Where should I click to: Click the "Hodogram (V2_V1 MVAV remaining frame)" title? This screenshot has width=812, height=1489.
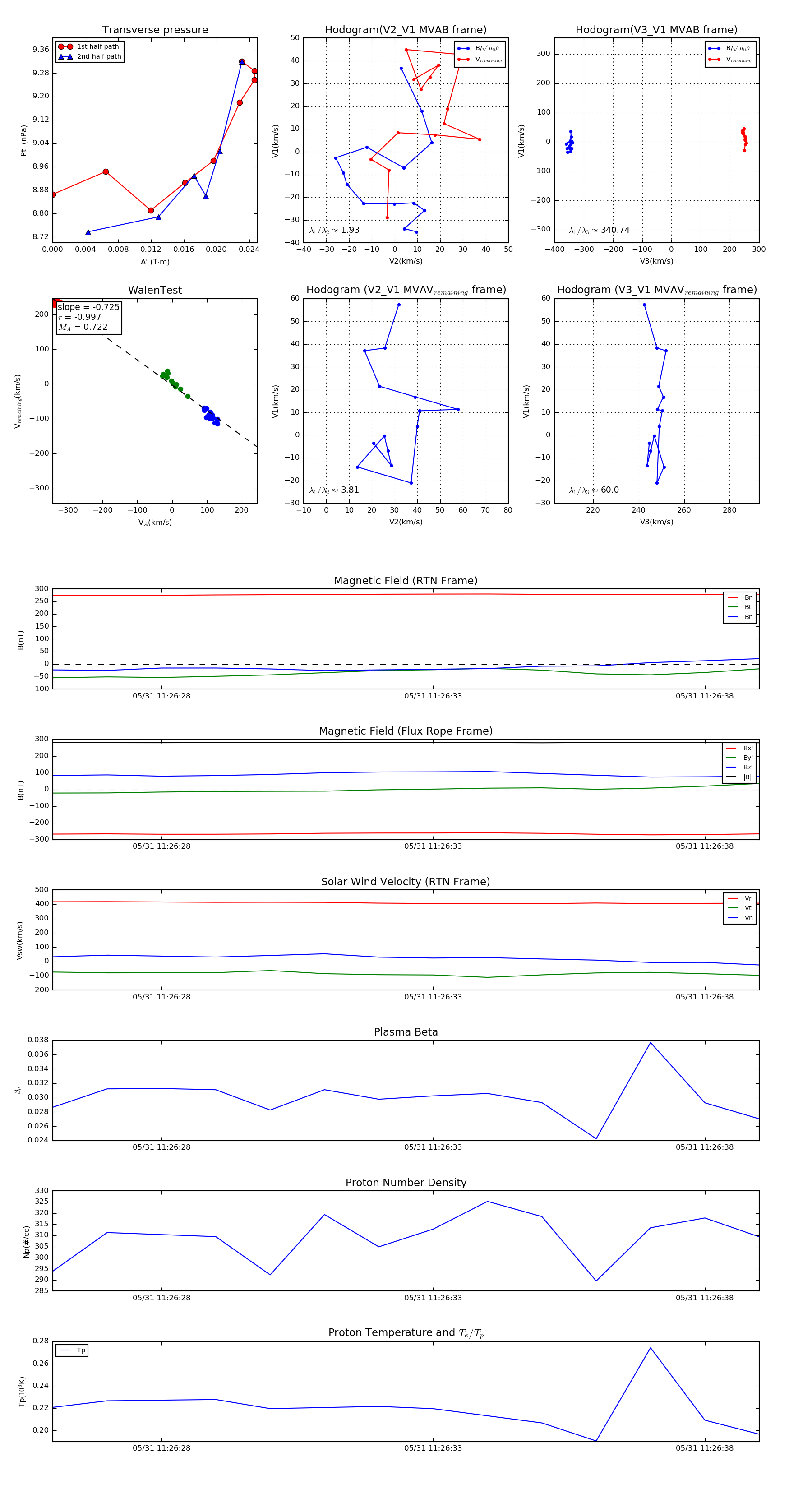click(406, 290)
